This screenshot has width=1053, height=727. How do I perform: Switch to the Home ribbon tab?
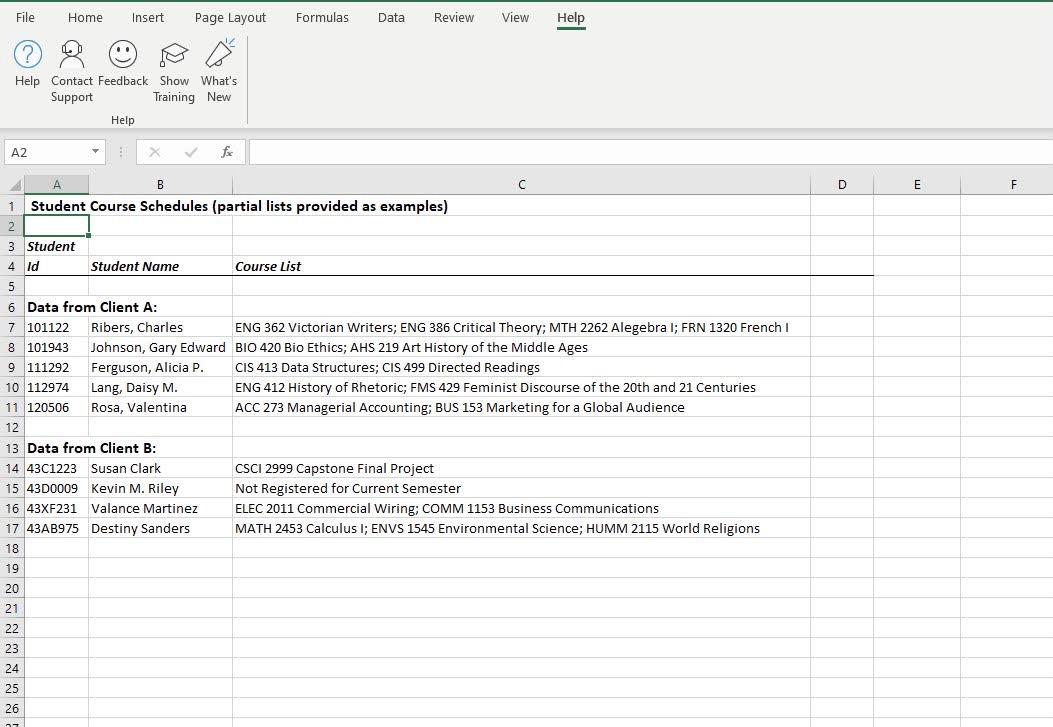[x=85, y=18]
